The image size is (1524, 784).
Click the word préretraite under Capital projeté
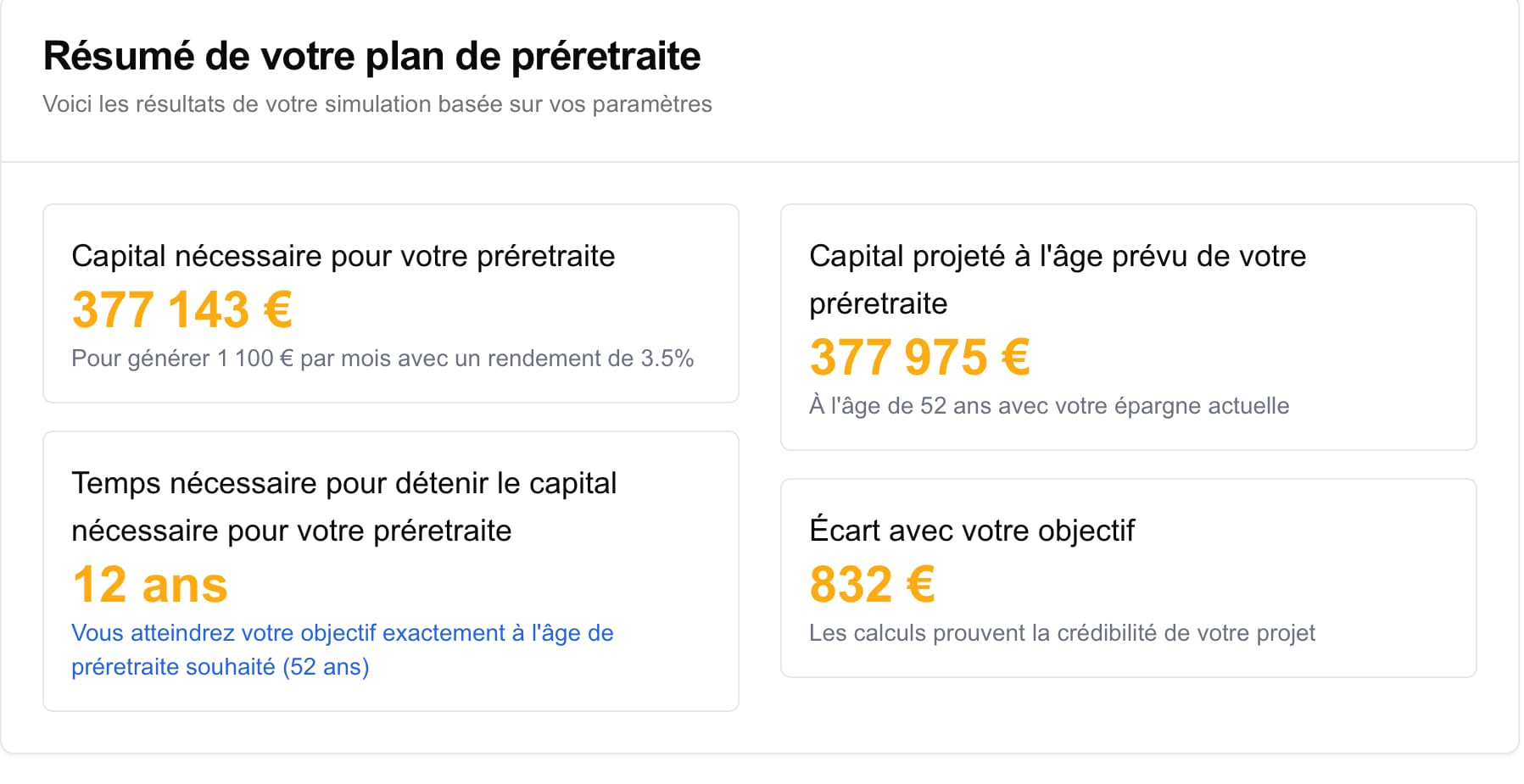point(879,303)
